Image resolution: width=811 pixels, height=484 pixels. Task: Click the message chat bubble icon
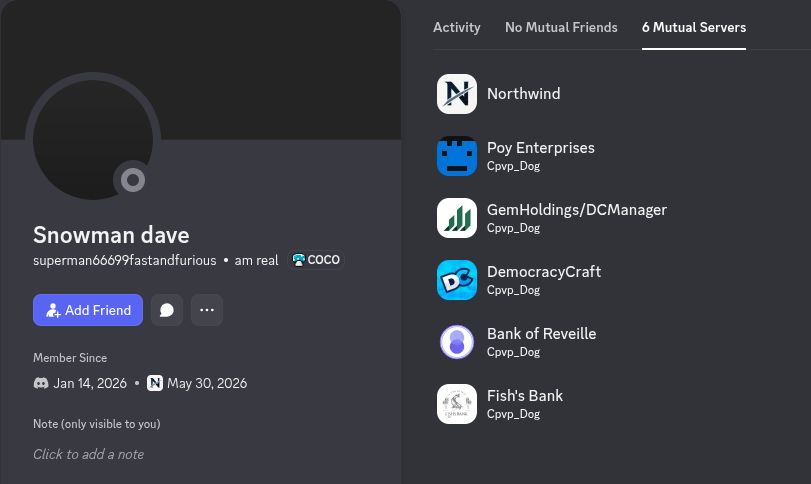click(167, 310)
